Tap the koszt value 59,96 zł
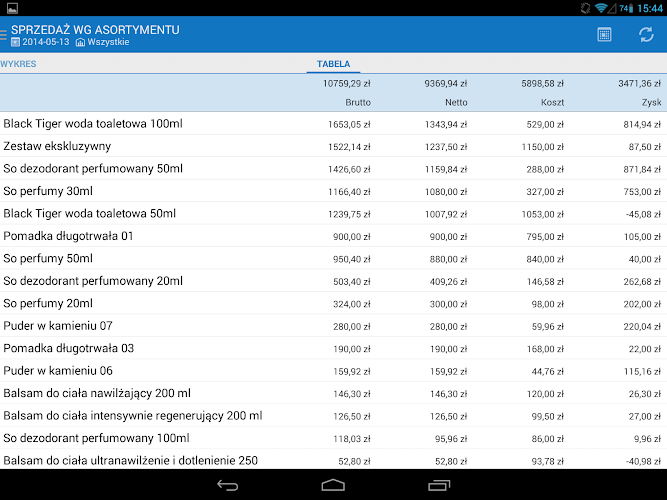This screenshot has width=667, height=500. point(547,326)
